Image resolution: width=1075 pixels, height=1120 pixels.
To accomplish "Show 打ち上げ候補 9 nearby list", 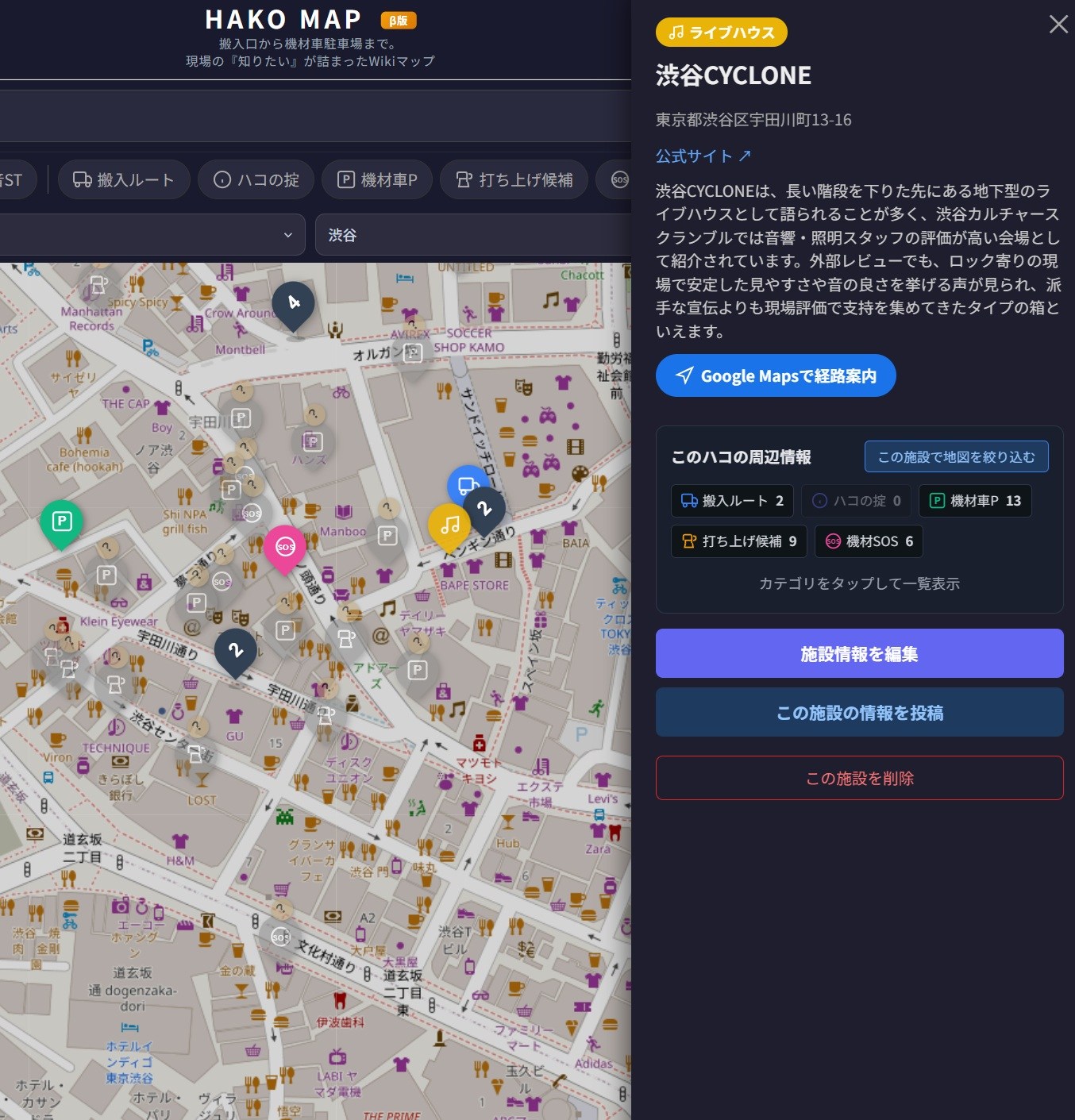I will point(738,541).
